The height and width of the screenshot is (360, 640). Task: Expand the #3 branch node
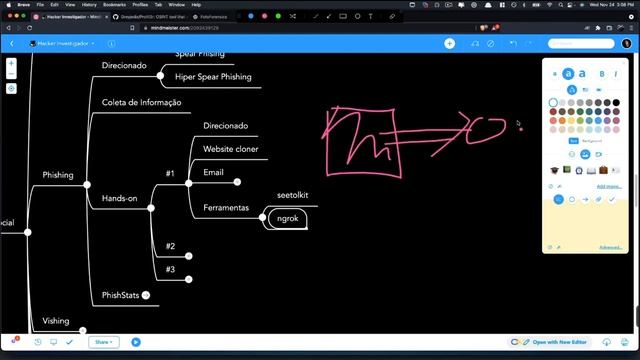coord(189,279)
